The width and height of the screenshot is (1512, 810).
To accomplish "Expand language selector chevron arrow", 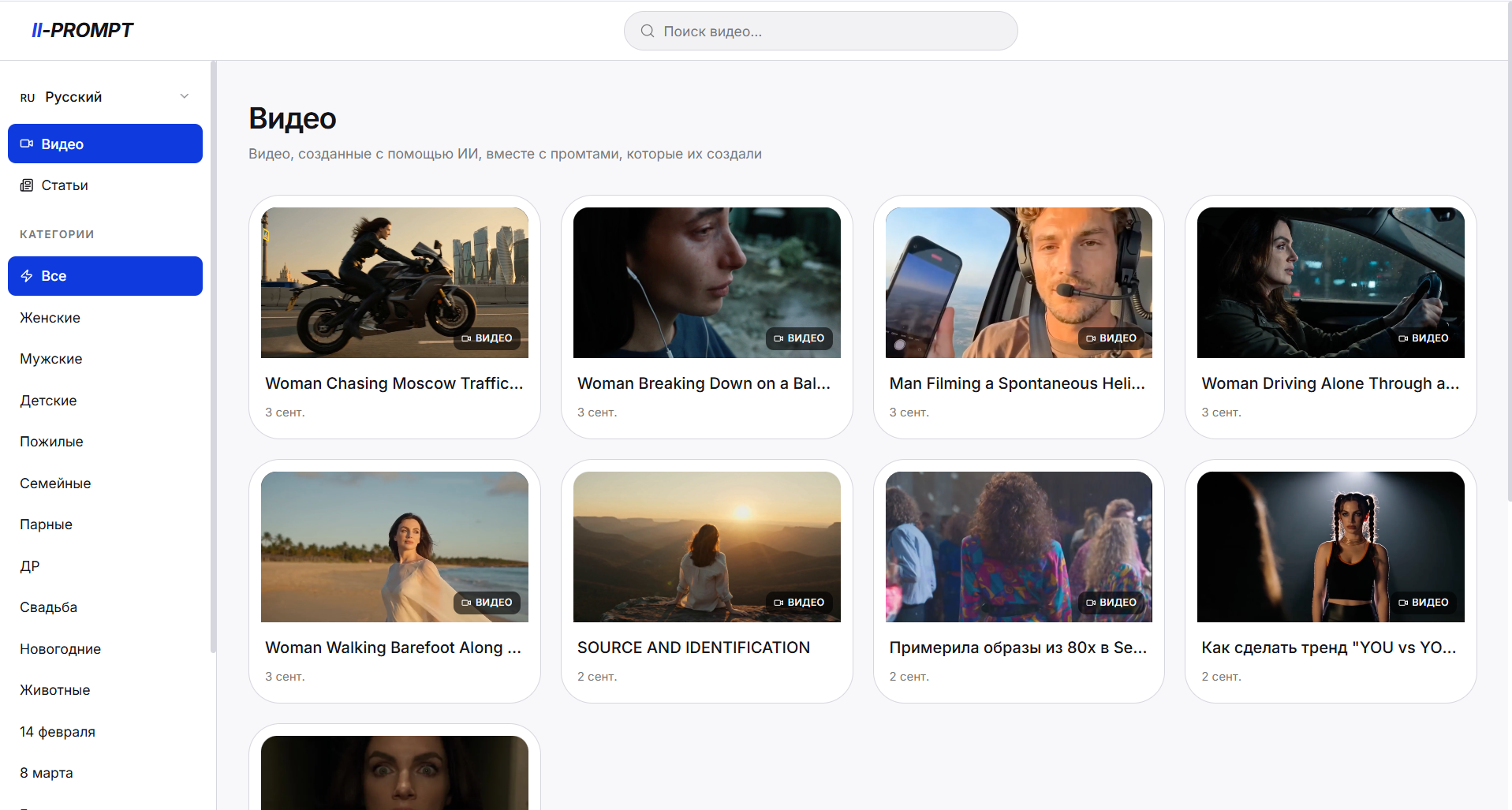I will point(185,96).
